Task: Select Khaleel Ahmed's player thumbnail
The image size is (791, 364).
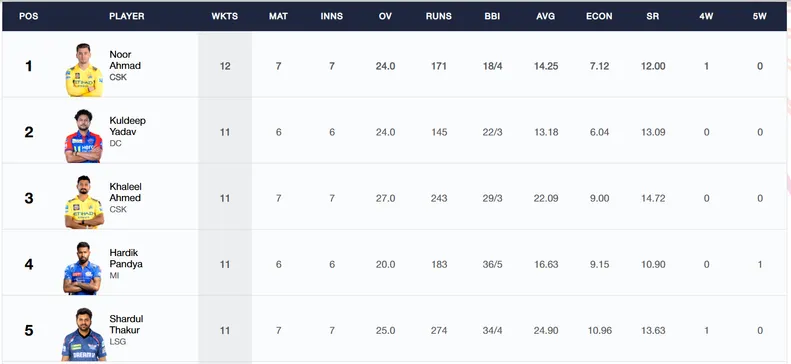Action: (84, 202)
